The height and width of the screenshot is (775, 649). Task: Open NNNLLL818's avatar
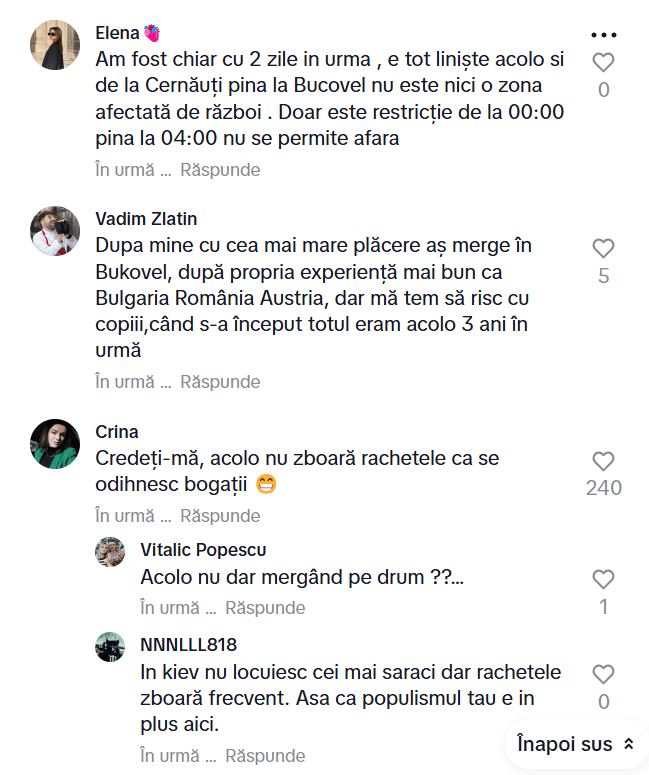coord(110,646)
